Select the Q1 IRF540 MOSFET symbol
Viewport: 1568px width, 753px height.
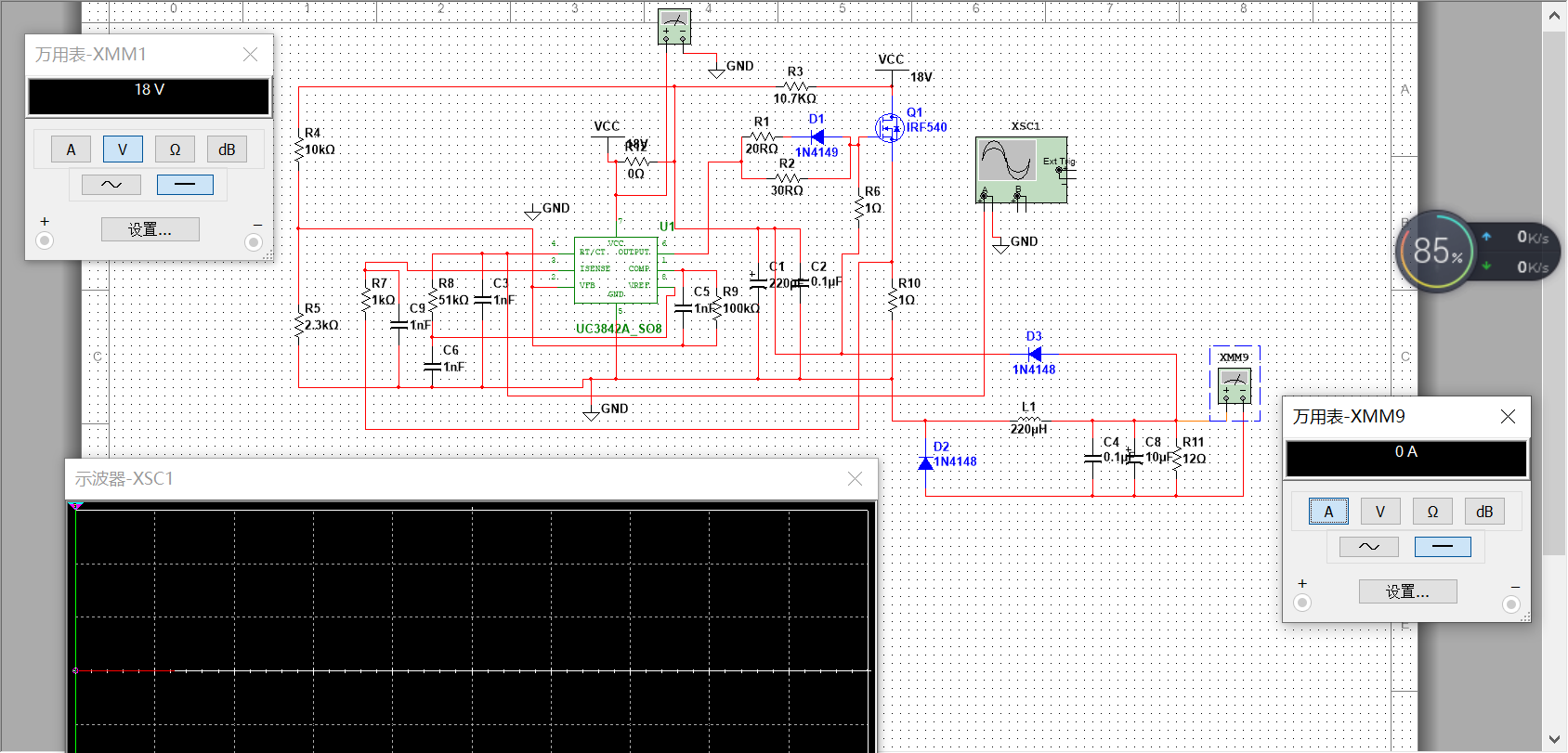(889, 127)
